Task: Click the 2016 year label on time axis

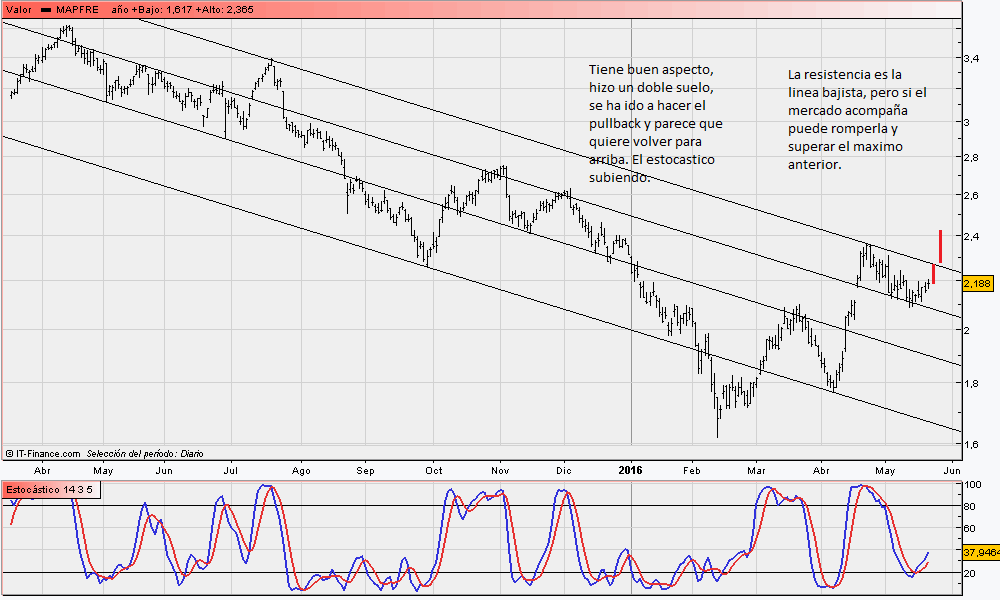Action: click(631, 469)
